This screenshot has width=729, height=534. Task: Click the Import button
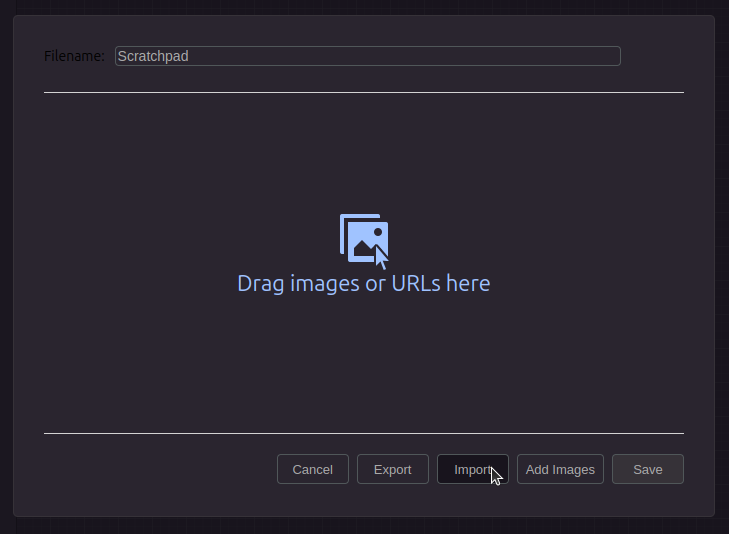pyautogui.click(x=472, y=469)
